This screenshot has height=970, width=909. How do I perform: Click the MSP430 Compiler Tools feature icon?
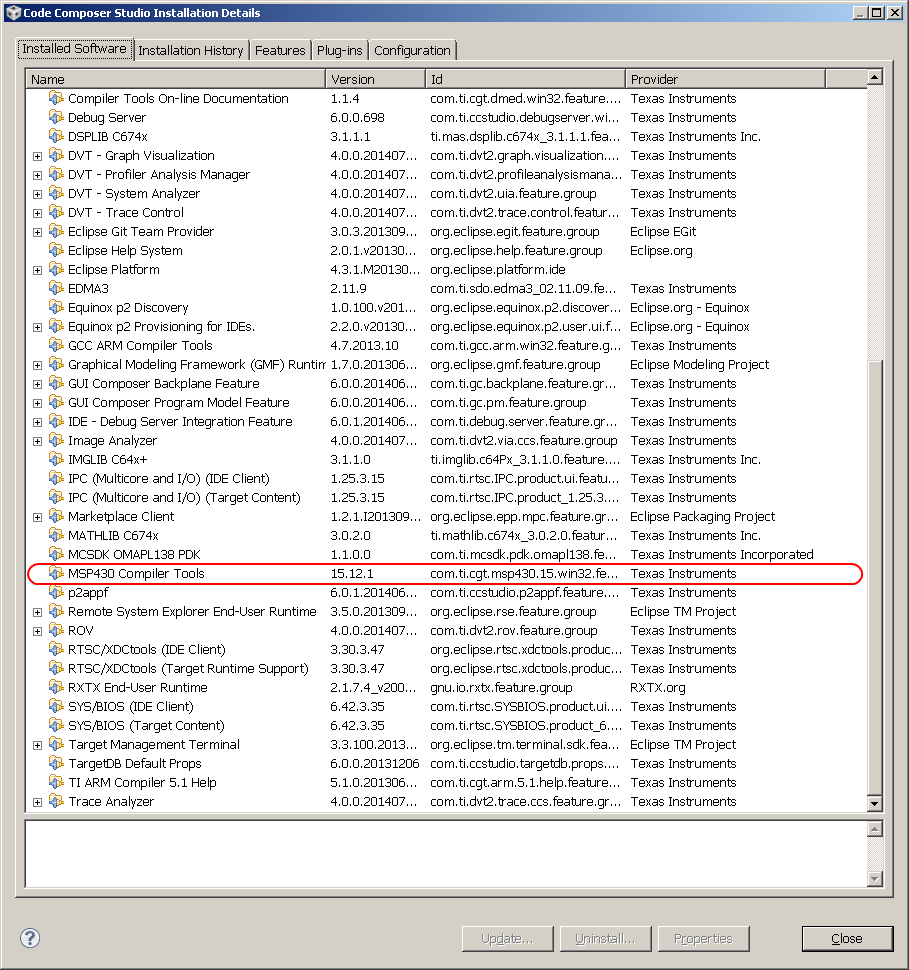pos(56,573)
